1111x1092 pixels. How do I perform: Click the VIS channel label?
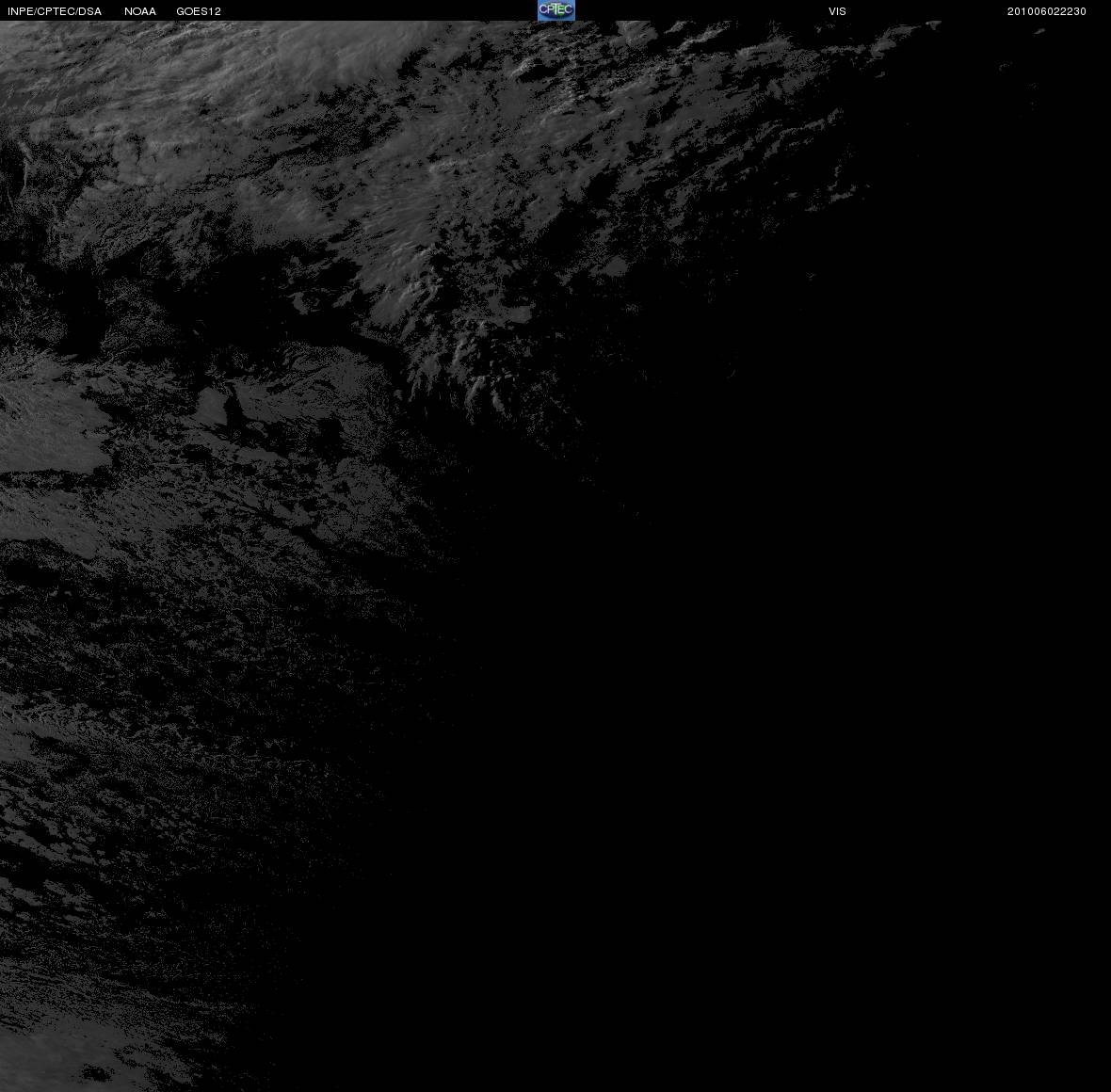[x=838, y=11]
